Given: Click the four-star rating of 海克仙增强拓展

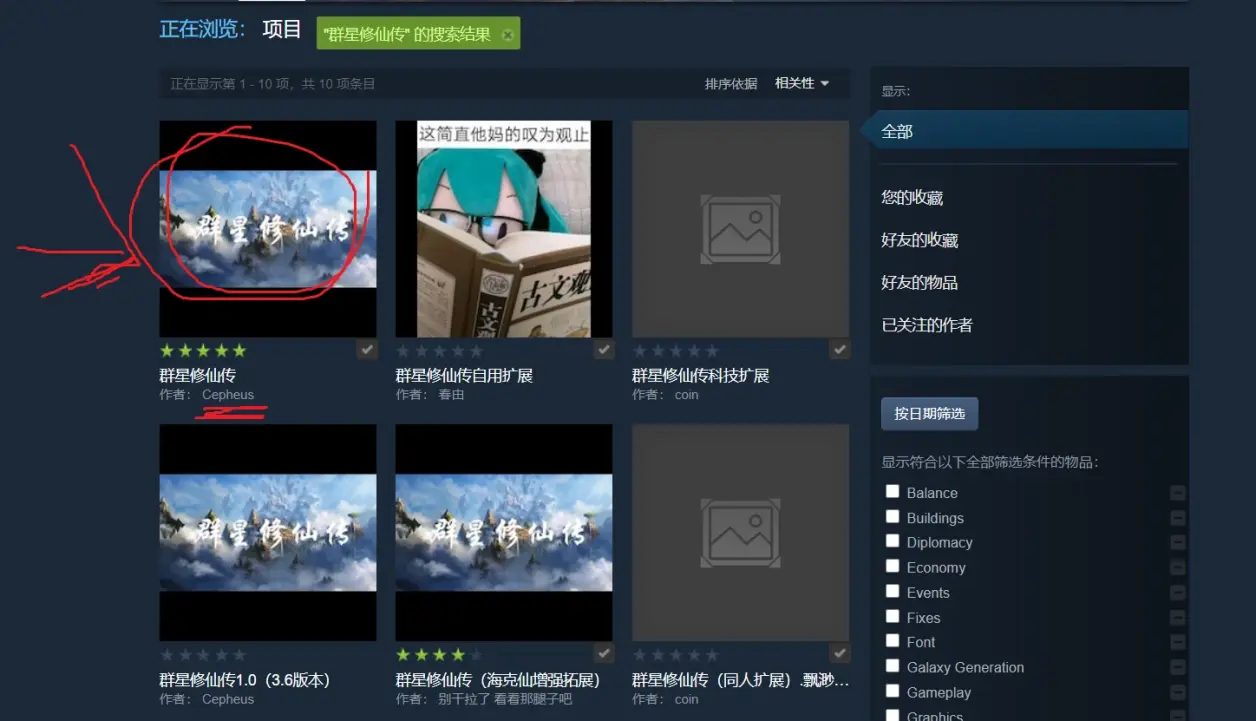Looking at the screenshot, I should coord(439,655).
